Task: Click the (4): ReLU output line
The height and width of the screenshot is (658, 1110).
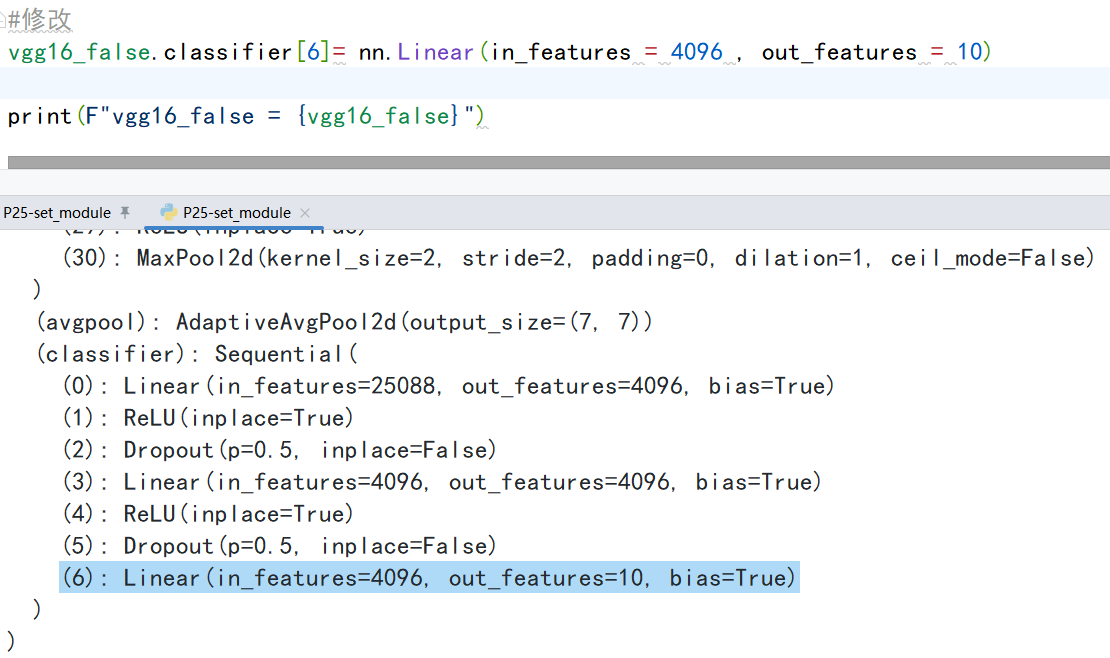Action: (x=208, y=514)
